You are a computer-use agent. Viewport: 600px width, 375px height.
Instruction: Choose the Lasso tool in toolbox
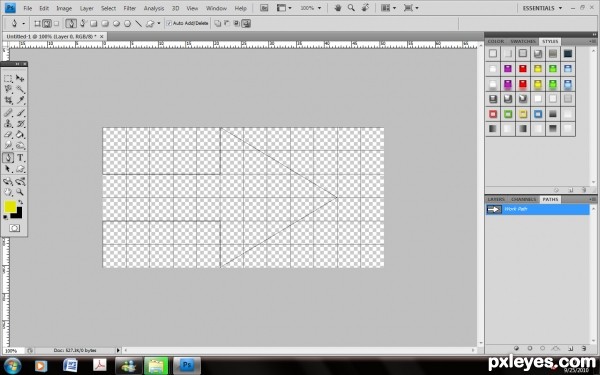(8, 90)
